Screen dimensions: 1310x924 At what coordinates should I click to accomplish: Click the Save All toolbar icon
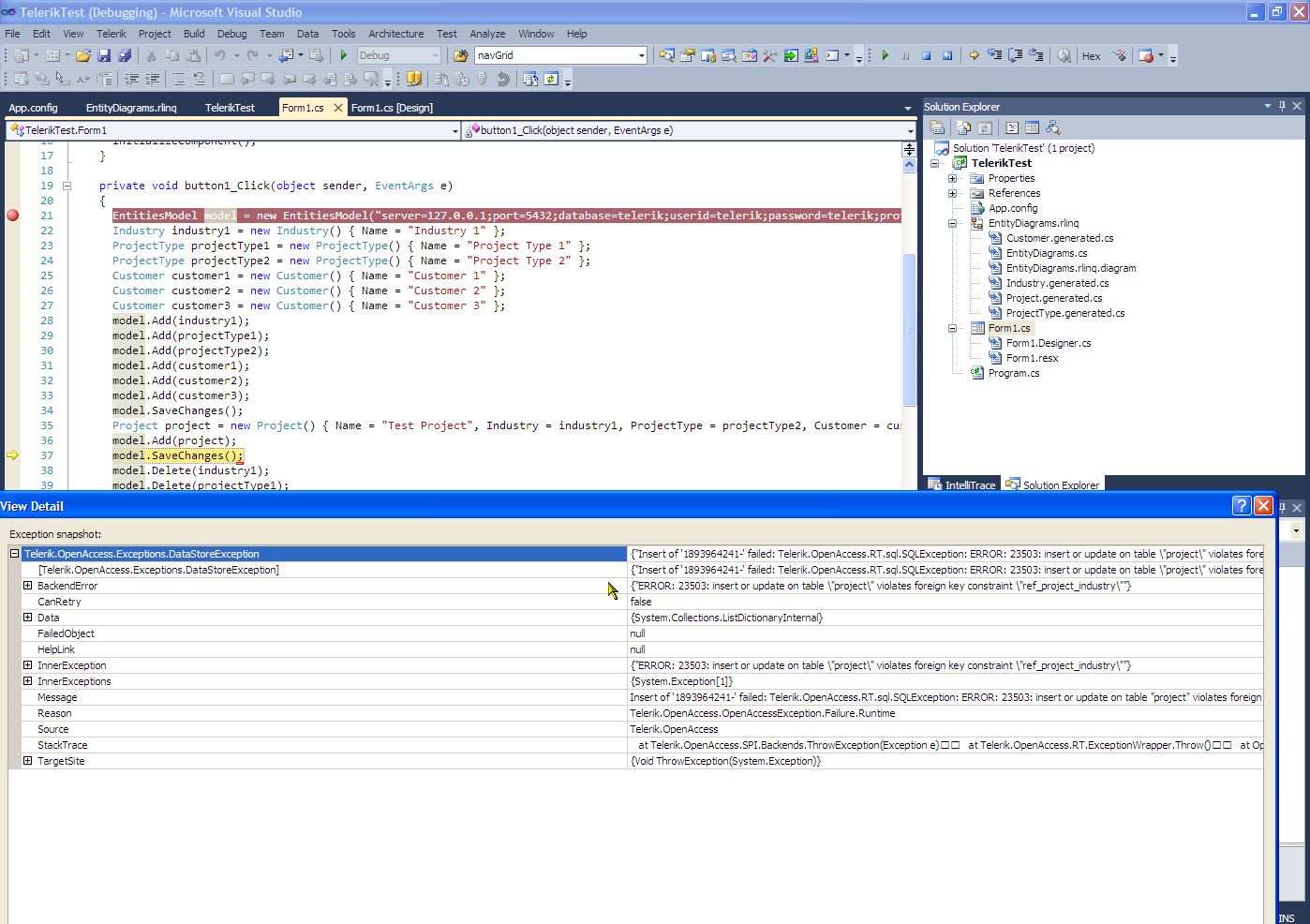124,56
